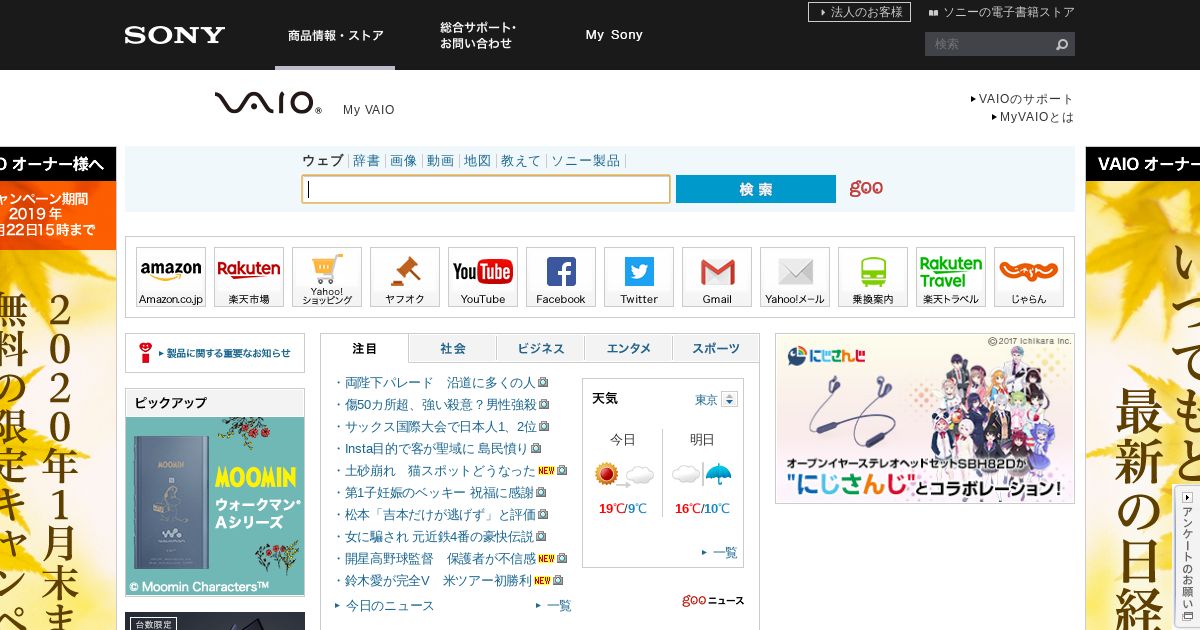Click the VAIO logo
The height and width of the screenshot is (630, 1200).
[x=267, y=103]
